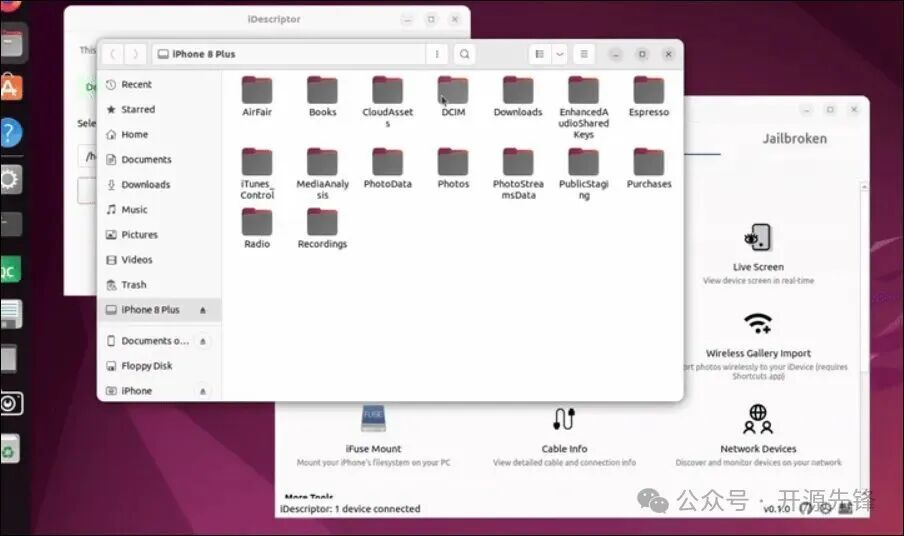Viewport: 904px width, 536px height.
Task: Open the Books folder
Action: point(322,97)
